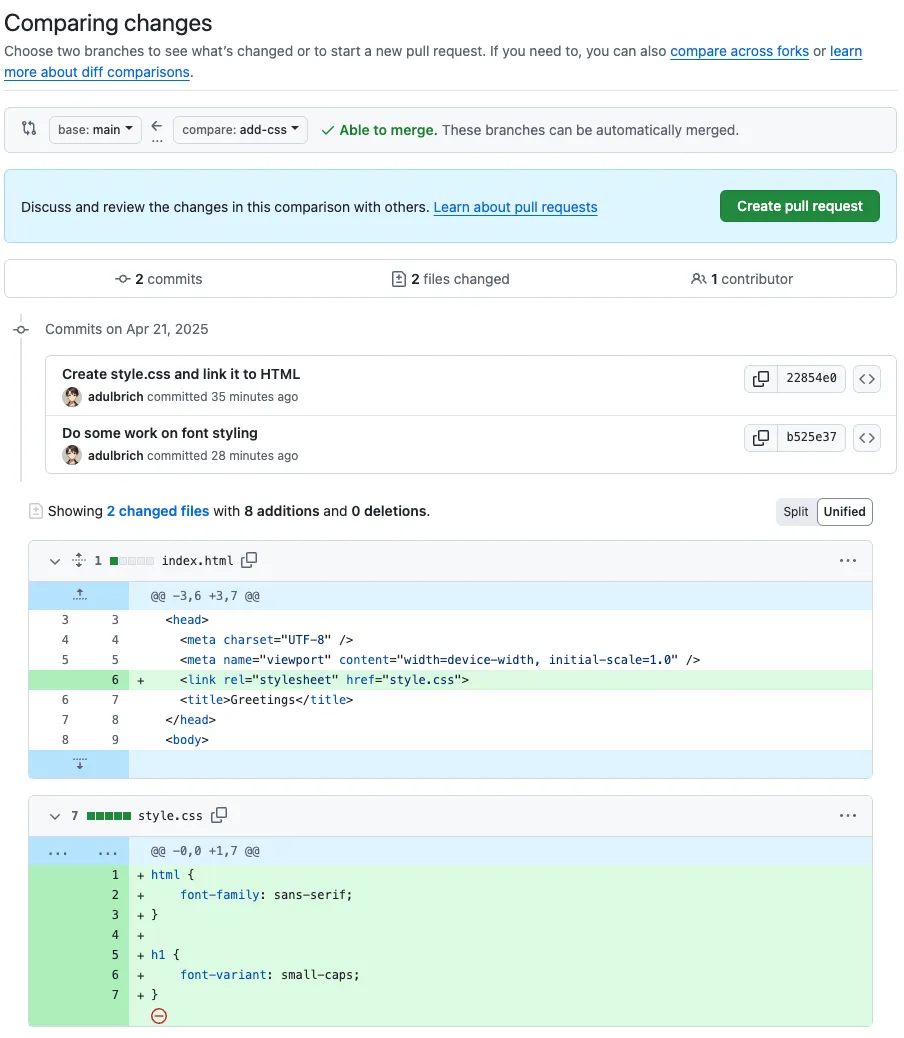
Task: Expand lines below in index.html diff
Action: click(x=79, y=763)
